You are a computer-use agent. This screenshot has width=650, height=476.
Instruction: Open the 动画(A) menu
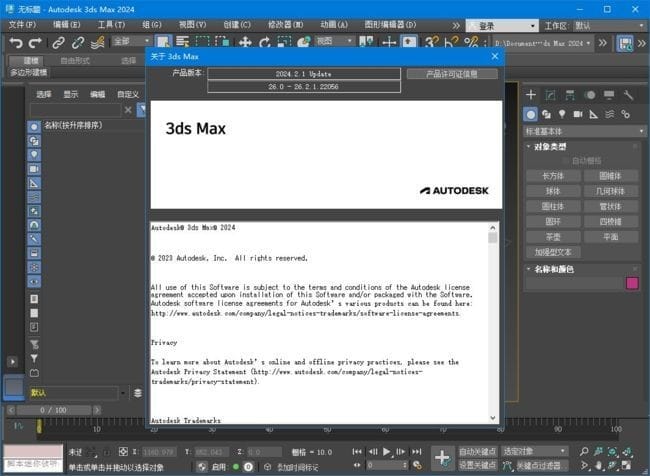point(334,25)
